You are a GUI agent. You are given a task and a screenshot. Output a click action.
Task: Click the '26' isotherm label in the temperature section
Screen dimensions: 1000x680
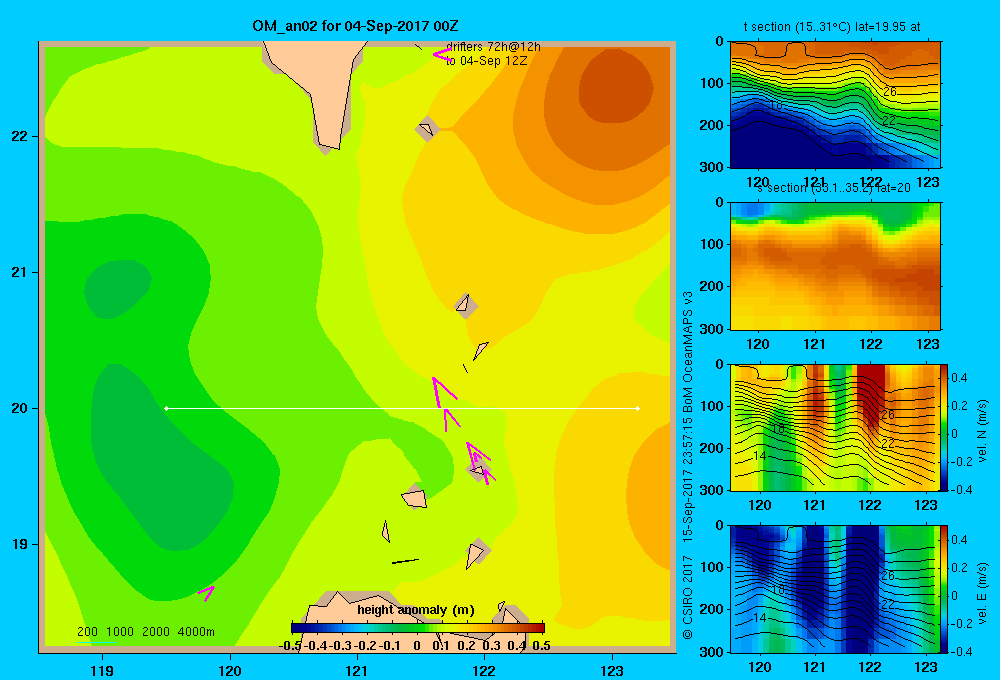point(890,92)
